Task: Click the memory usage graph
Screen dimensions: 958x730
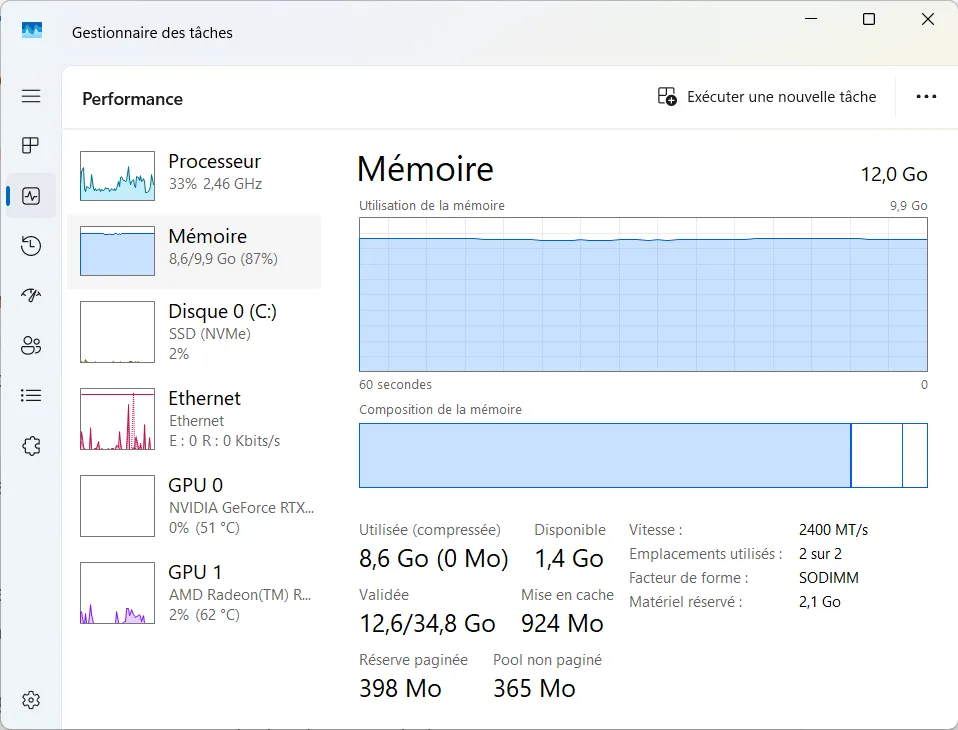Action: [x=643, y=294]
